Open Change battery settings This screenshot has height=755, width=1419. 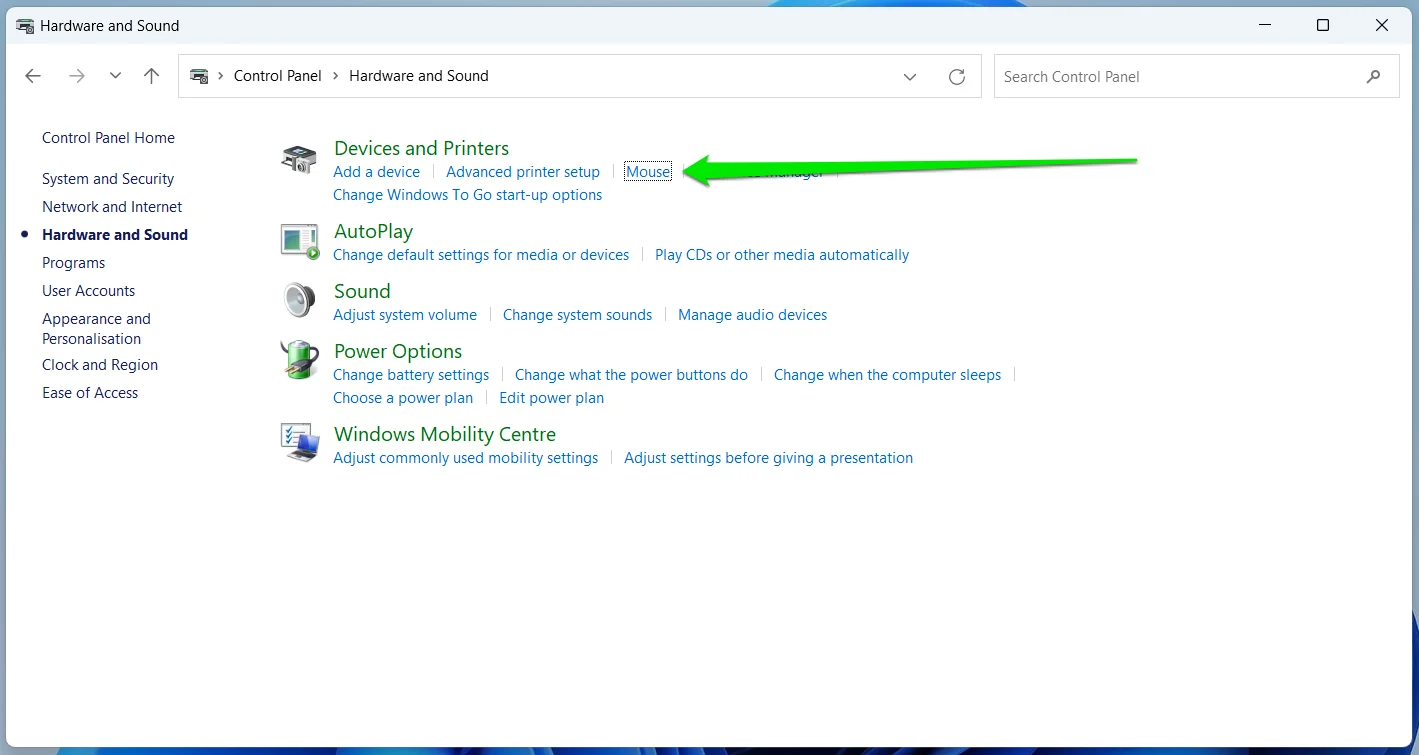411,374
